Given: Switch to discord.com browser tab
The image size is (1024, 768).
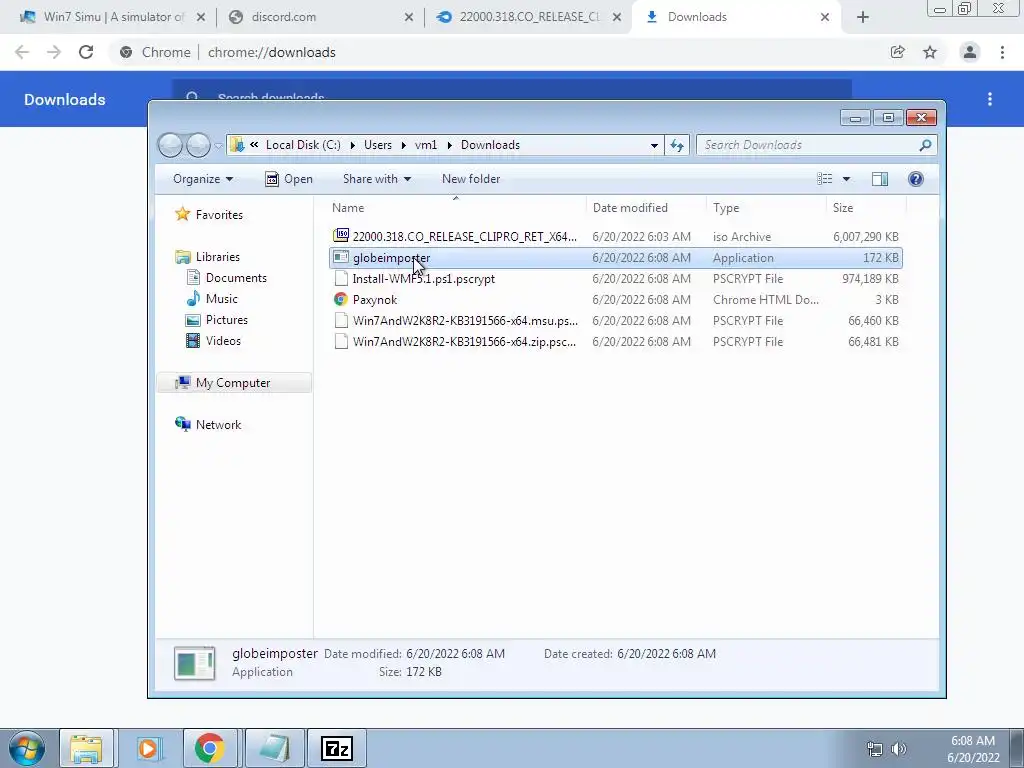Looking at the screenshot, I should point(320,17).
